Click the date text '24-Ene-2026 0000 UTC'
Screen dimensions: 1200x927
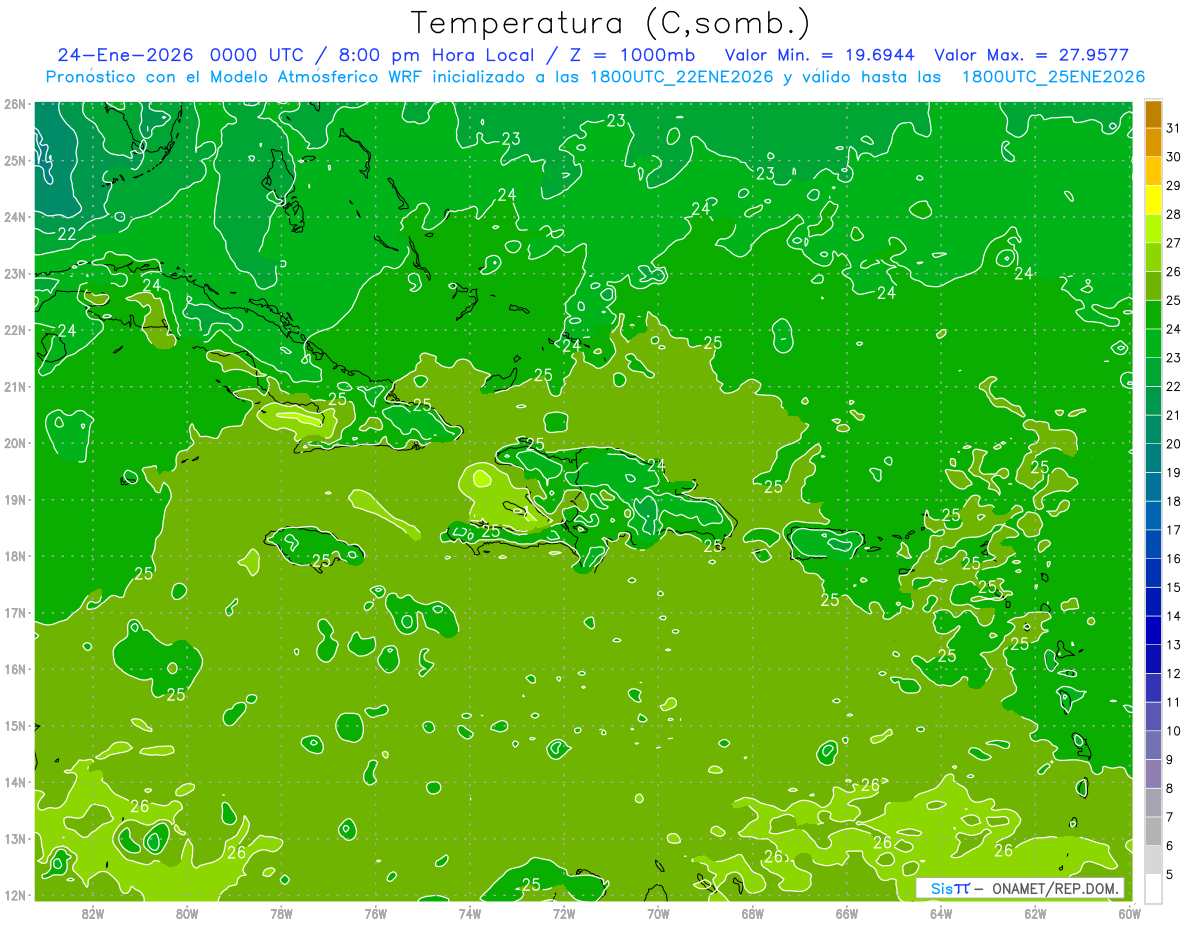180,55
